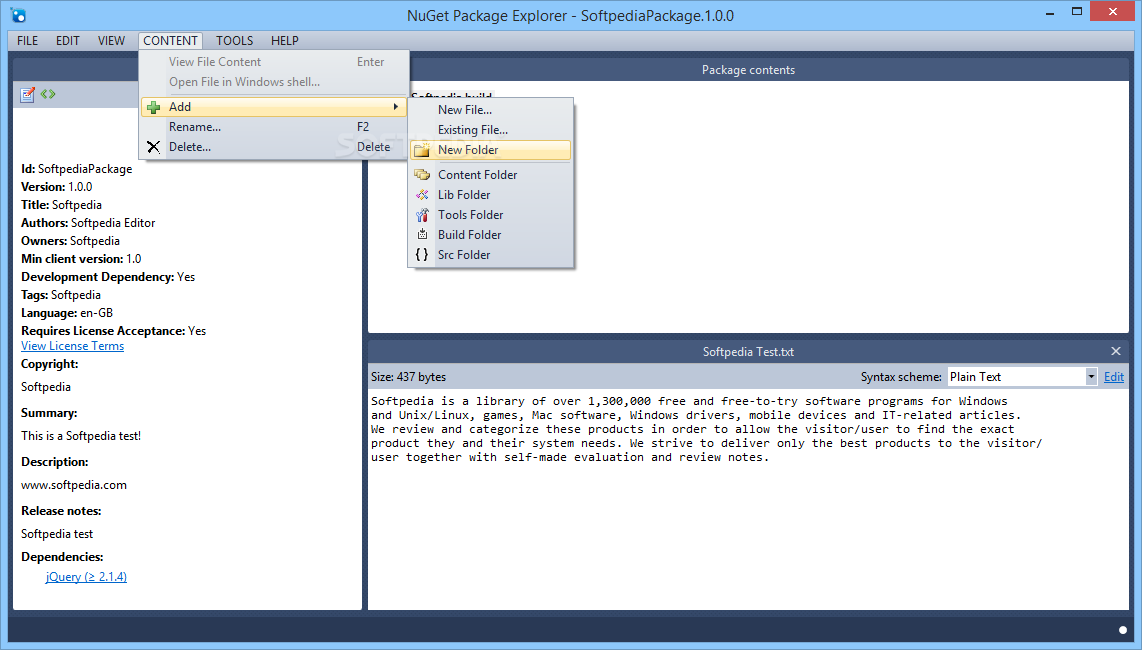Close the NuGet Package Explorer window
Screen dimensions: 1142x650
click(1113, 12)
